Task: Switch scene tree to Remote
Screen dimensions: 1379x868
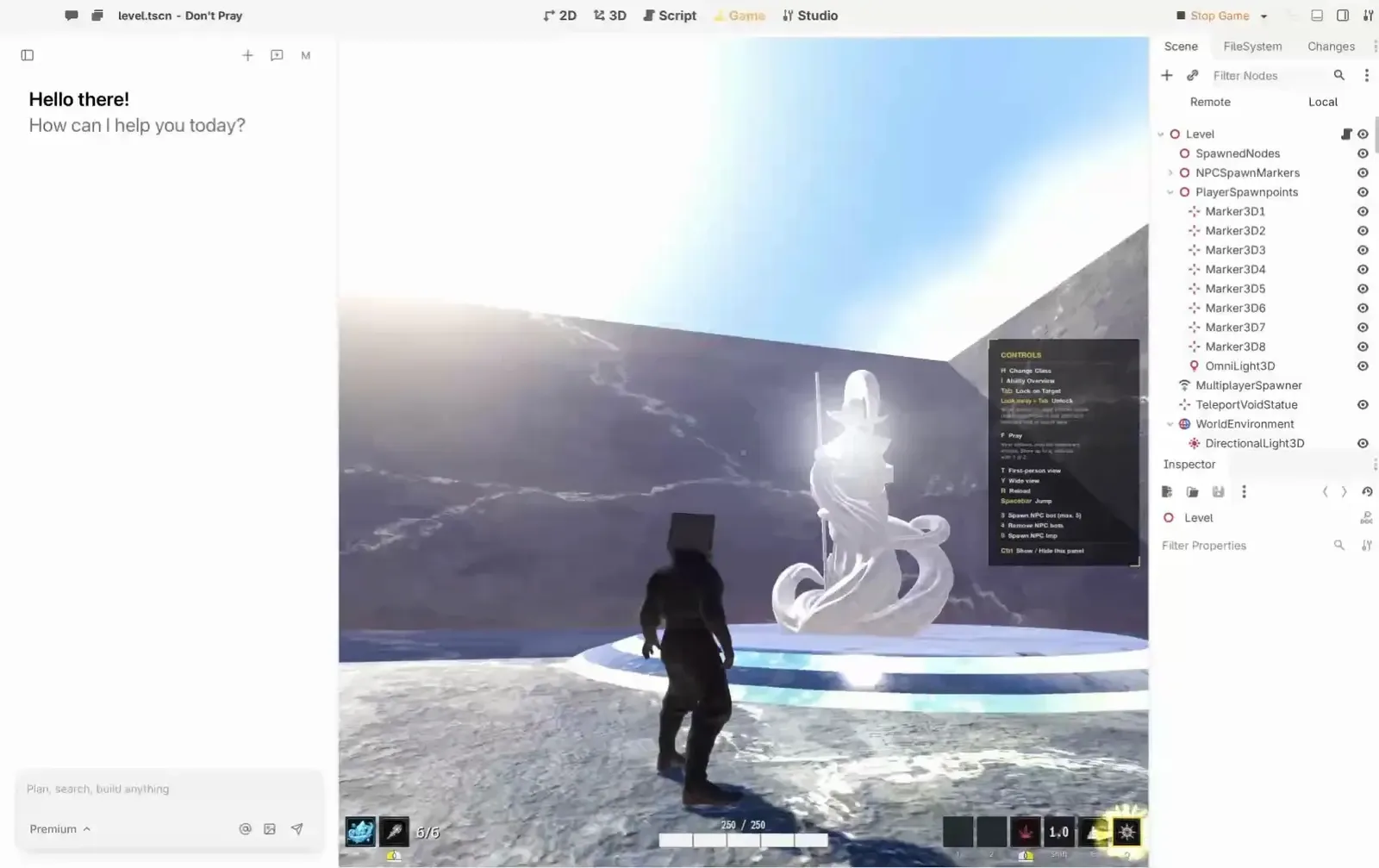Action: [x=1210, y=102]
